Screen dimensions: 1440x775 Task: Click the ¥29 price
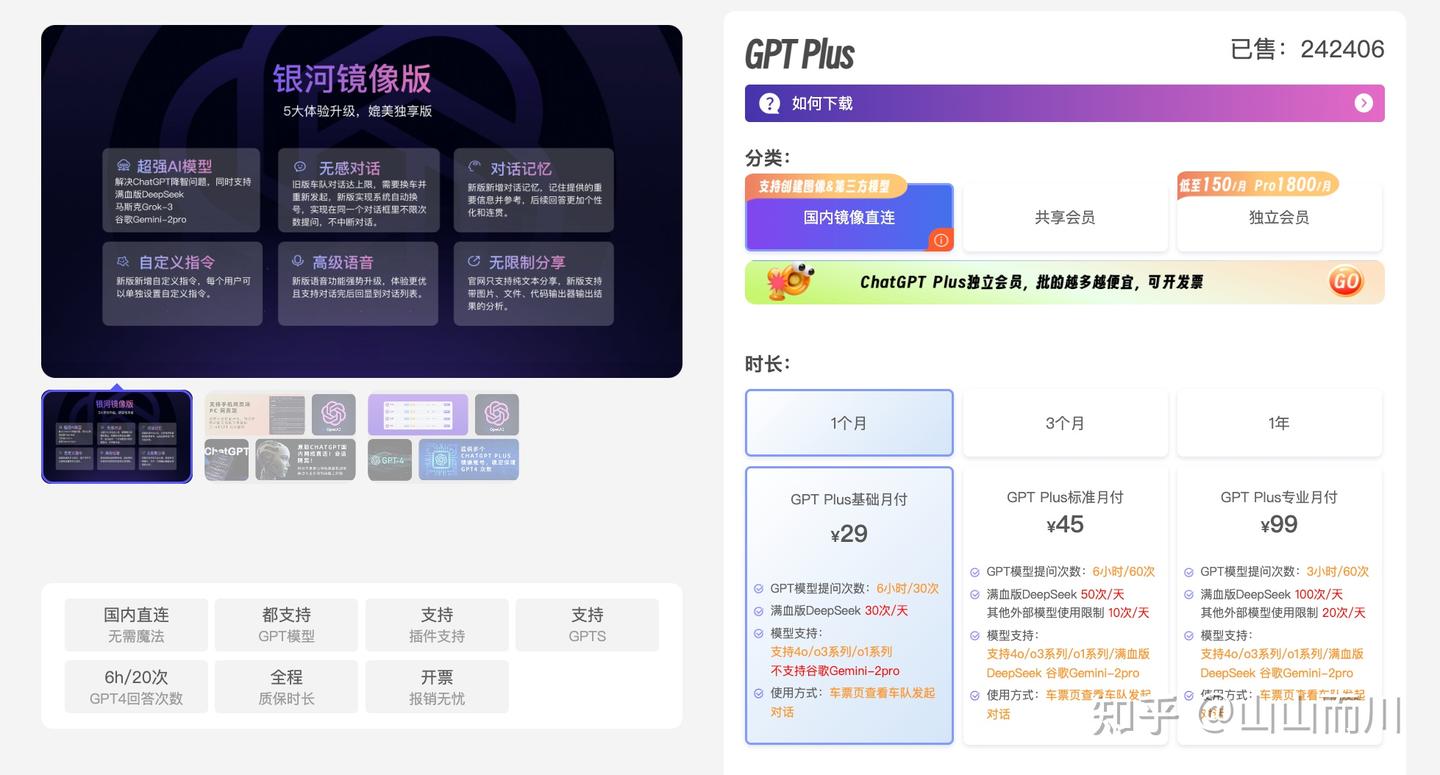tap(849, 534)
